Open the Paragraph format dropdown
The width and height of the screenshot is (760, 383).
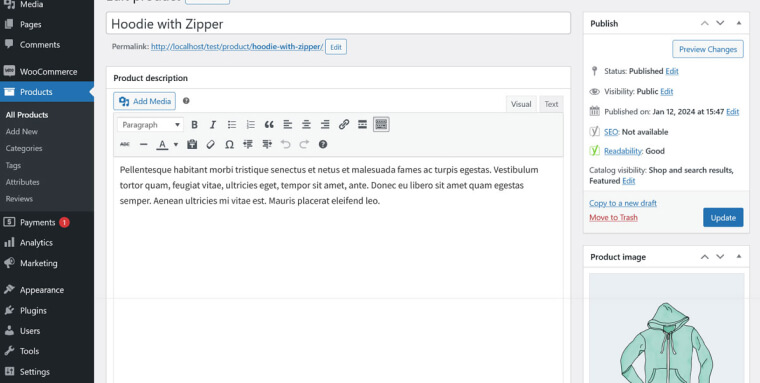pyautogui.click(x=150, y=125)
